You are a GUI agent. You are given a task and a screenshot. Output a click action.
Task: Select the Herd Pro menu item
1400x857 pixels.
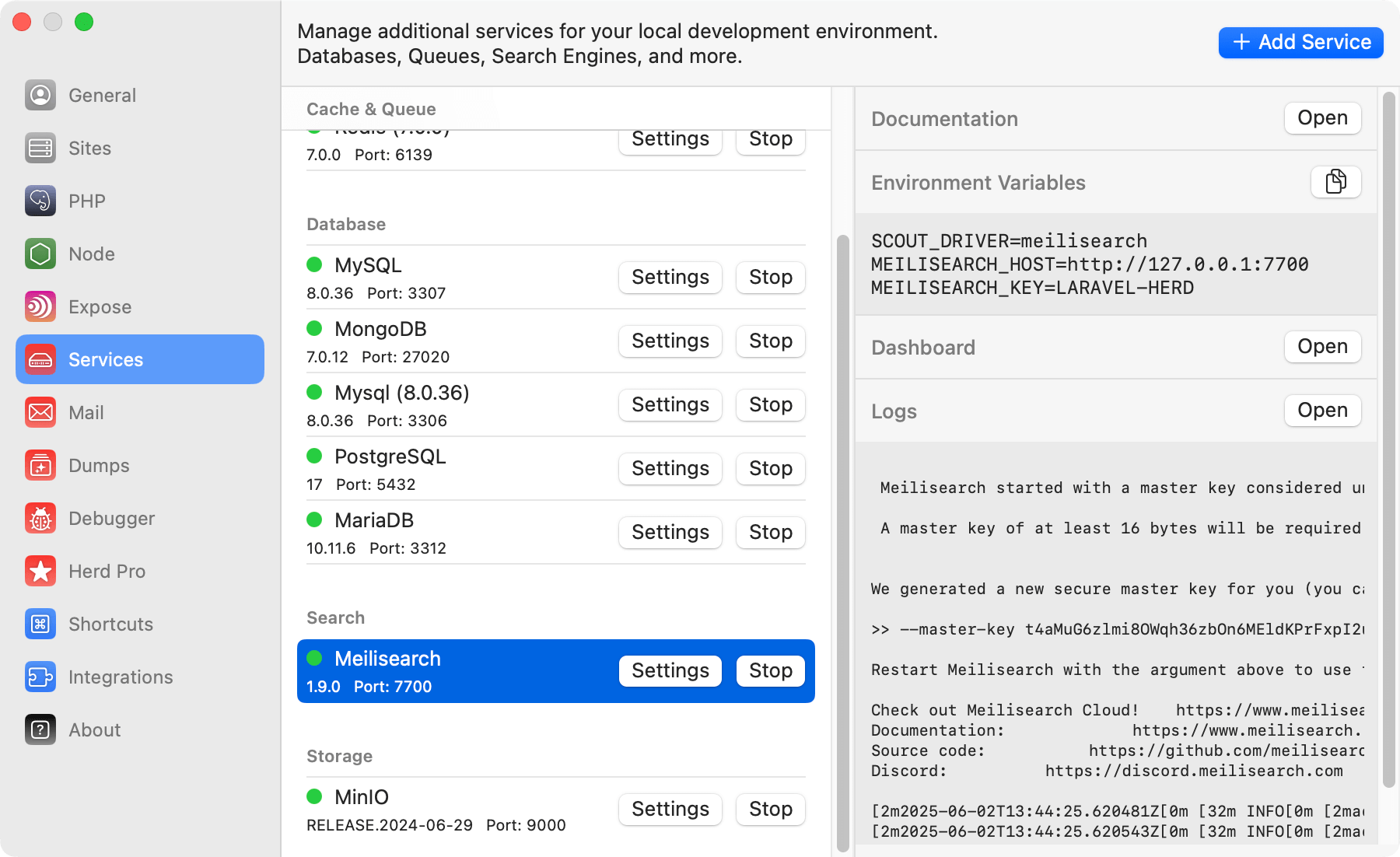click(x=107, y=571)
